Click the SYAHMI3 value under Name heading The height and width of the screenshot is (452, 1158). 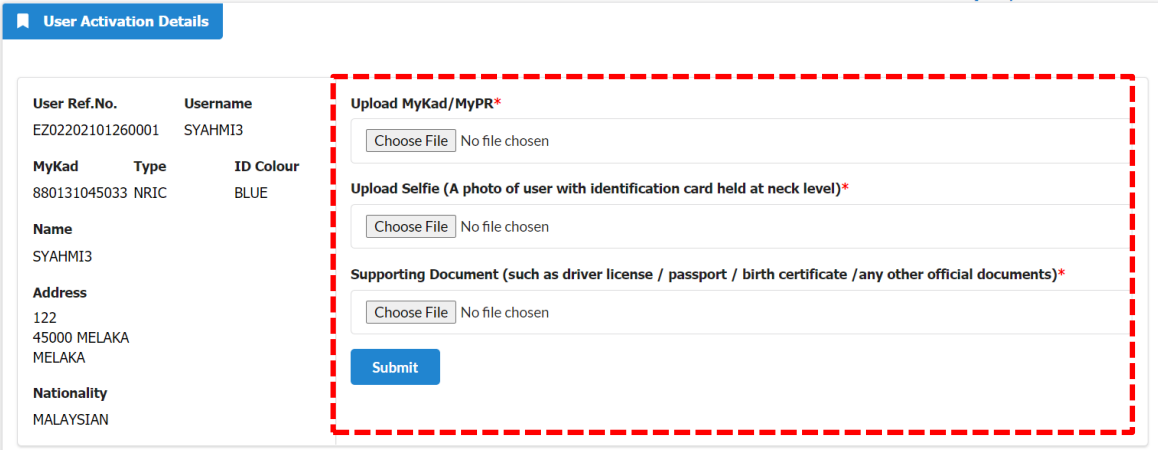(x=63, y=256)
